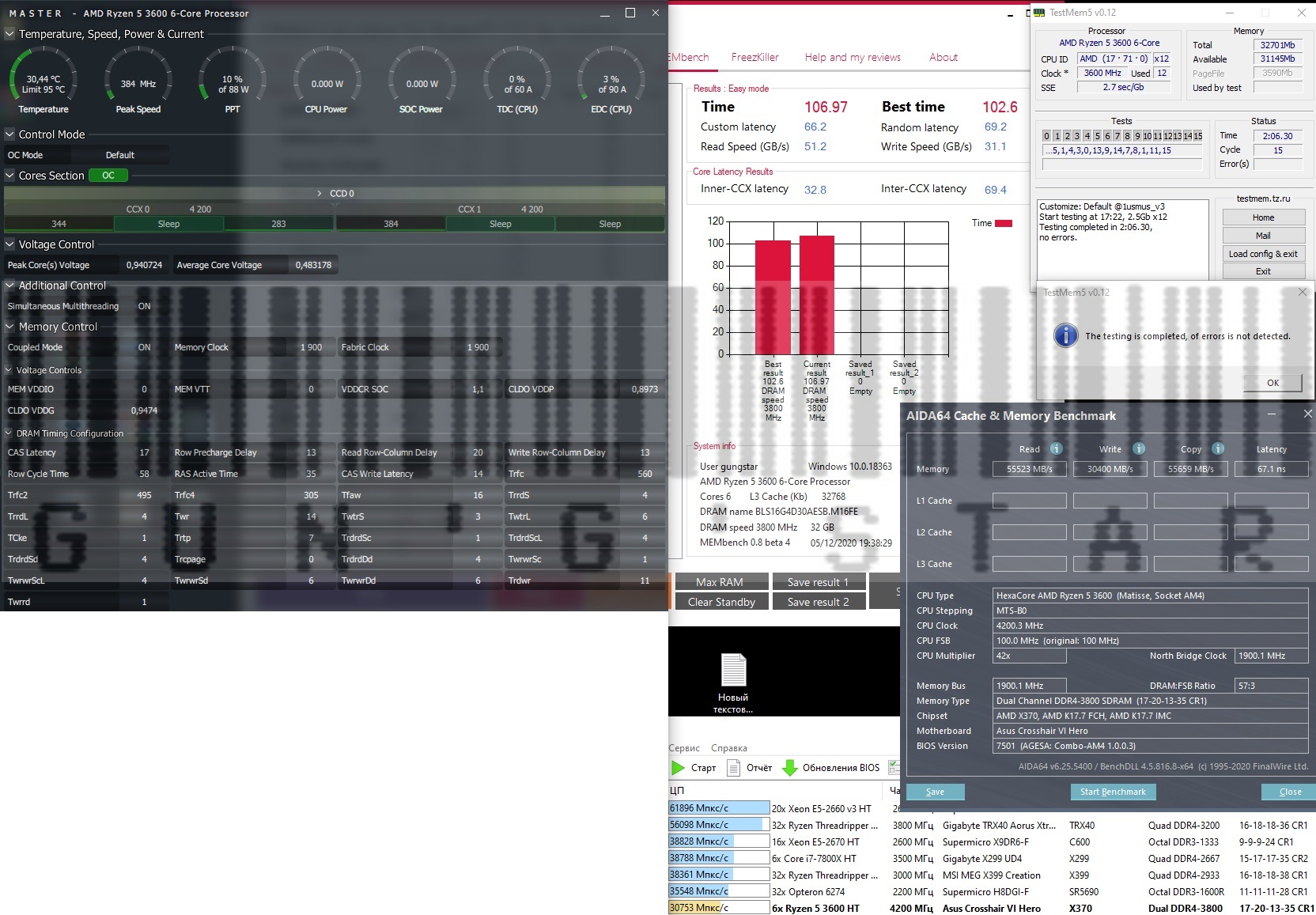1316x915 pixels.
Task: Expand the CCD 0 chevron
Action: click(320, 193)
